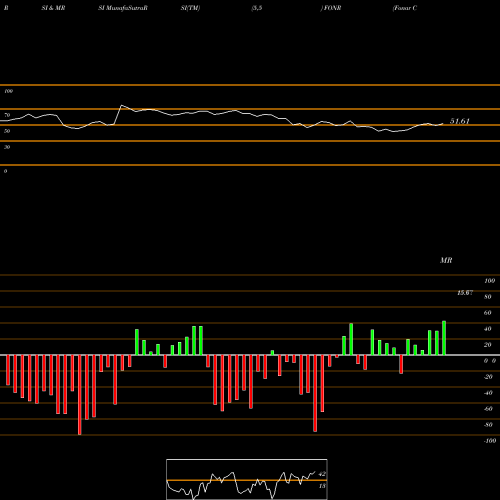Click the "40" label on the MR axis

point(488,329)
